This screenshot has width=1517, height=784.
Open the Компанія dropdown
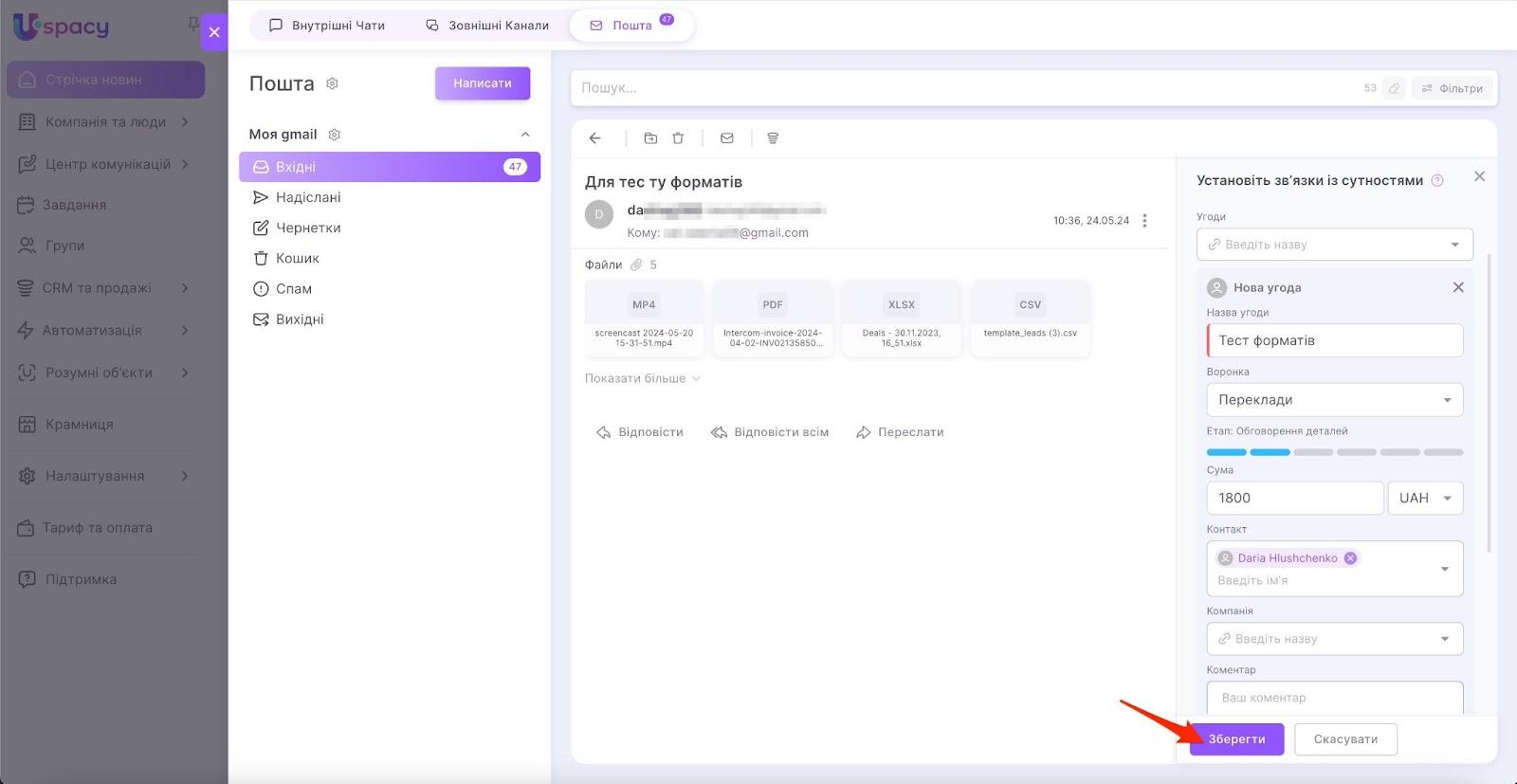(x=1334, y=639)
